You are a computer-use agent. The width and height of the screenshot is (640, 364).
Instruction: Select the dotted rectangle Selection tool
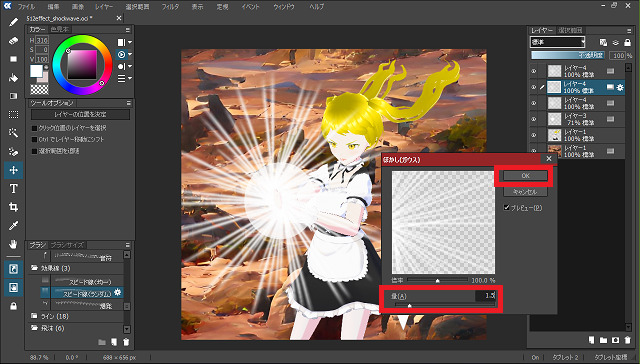[x=13, y=115]
